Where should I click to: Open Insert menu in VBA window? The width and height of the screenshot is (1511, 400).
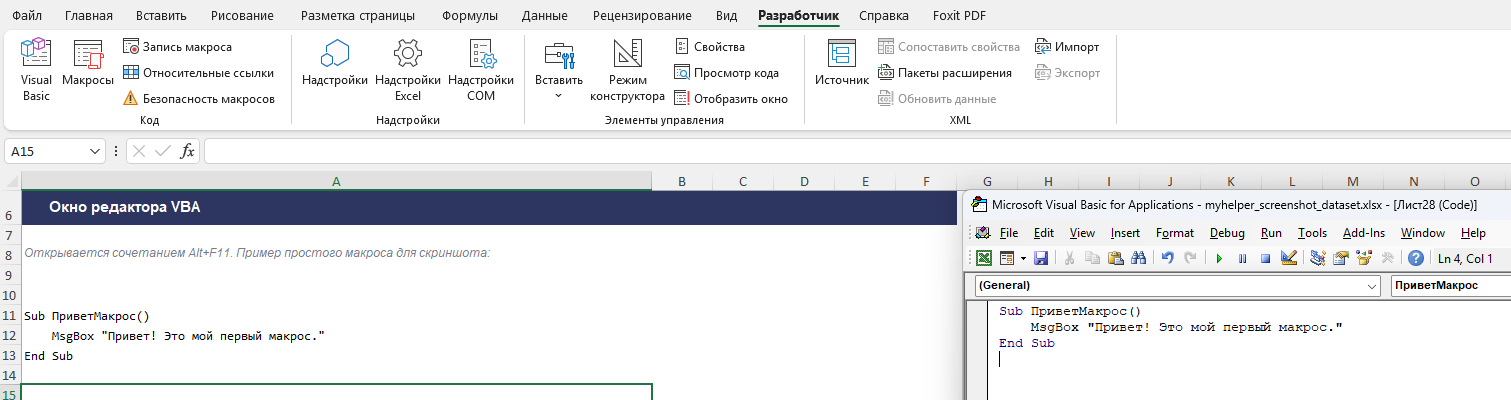pyautogui.click(x=1125, y=233)
